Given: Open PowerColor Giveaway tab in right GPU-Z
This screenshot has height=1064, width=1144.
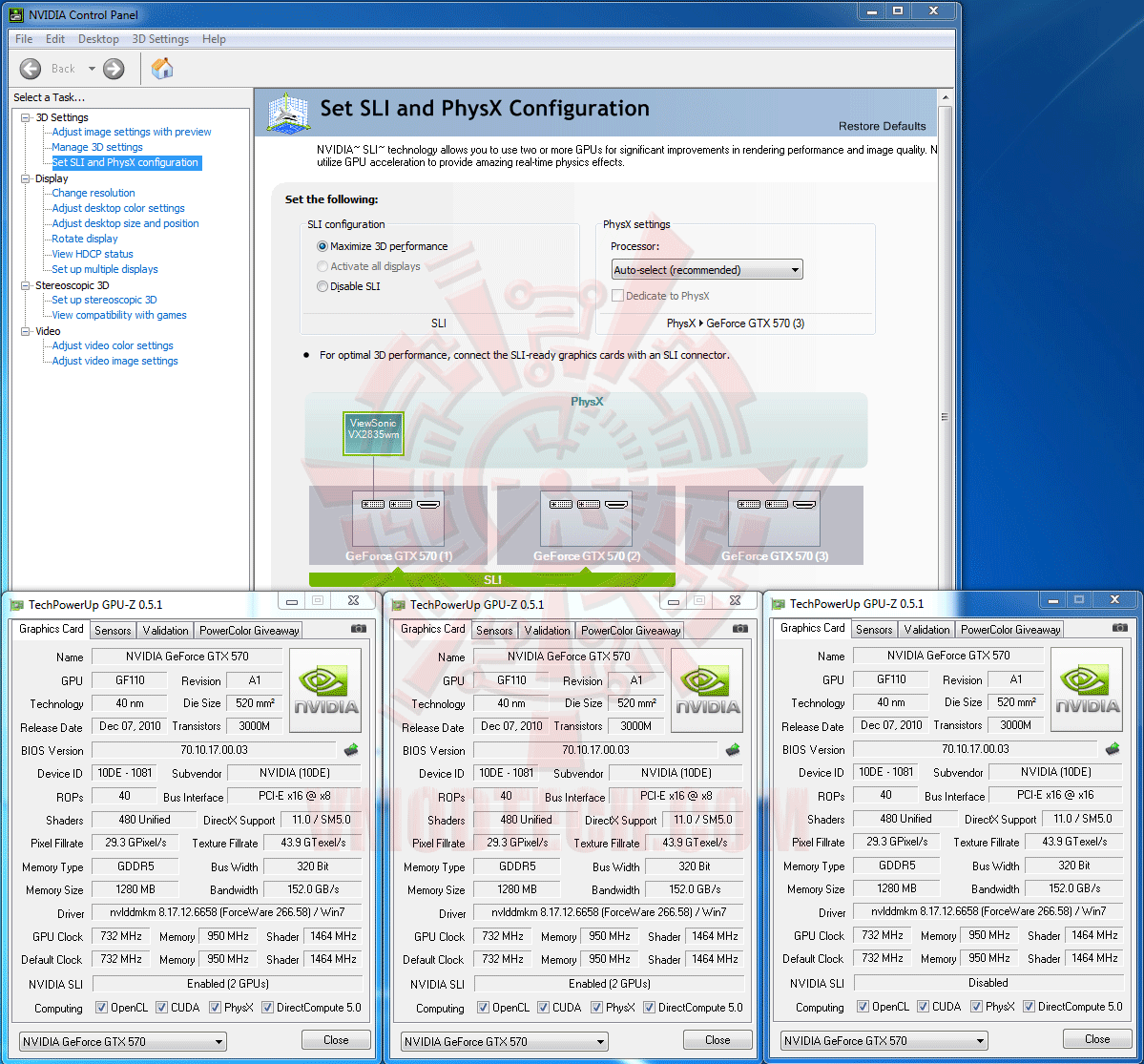Looking at the screenshot, I should tap(1010, 630).
